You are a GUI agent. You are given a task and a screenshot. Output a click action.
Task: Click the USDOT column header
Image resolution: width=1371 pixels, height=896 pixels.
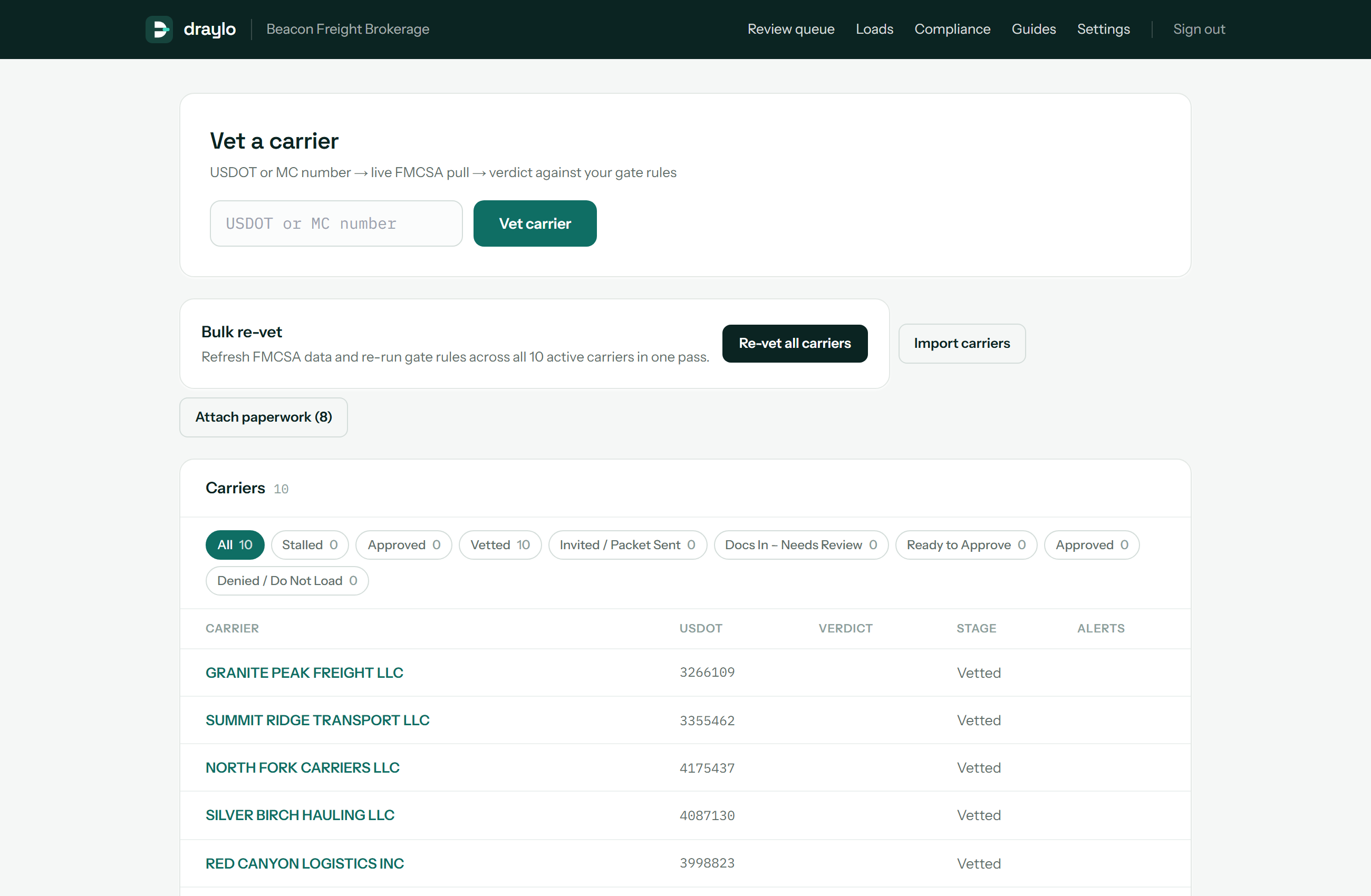click(x=700, y=628)
